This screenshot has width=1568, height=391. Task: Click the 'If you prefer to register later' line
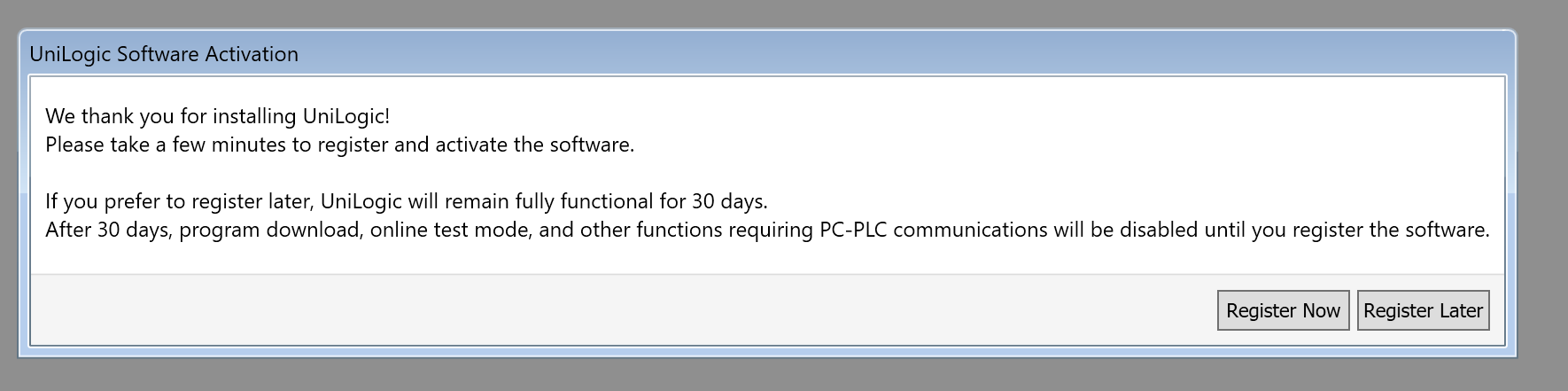[177, 201]
